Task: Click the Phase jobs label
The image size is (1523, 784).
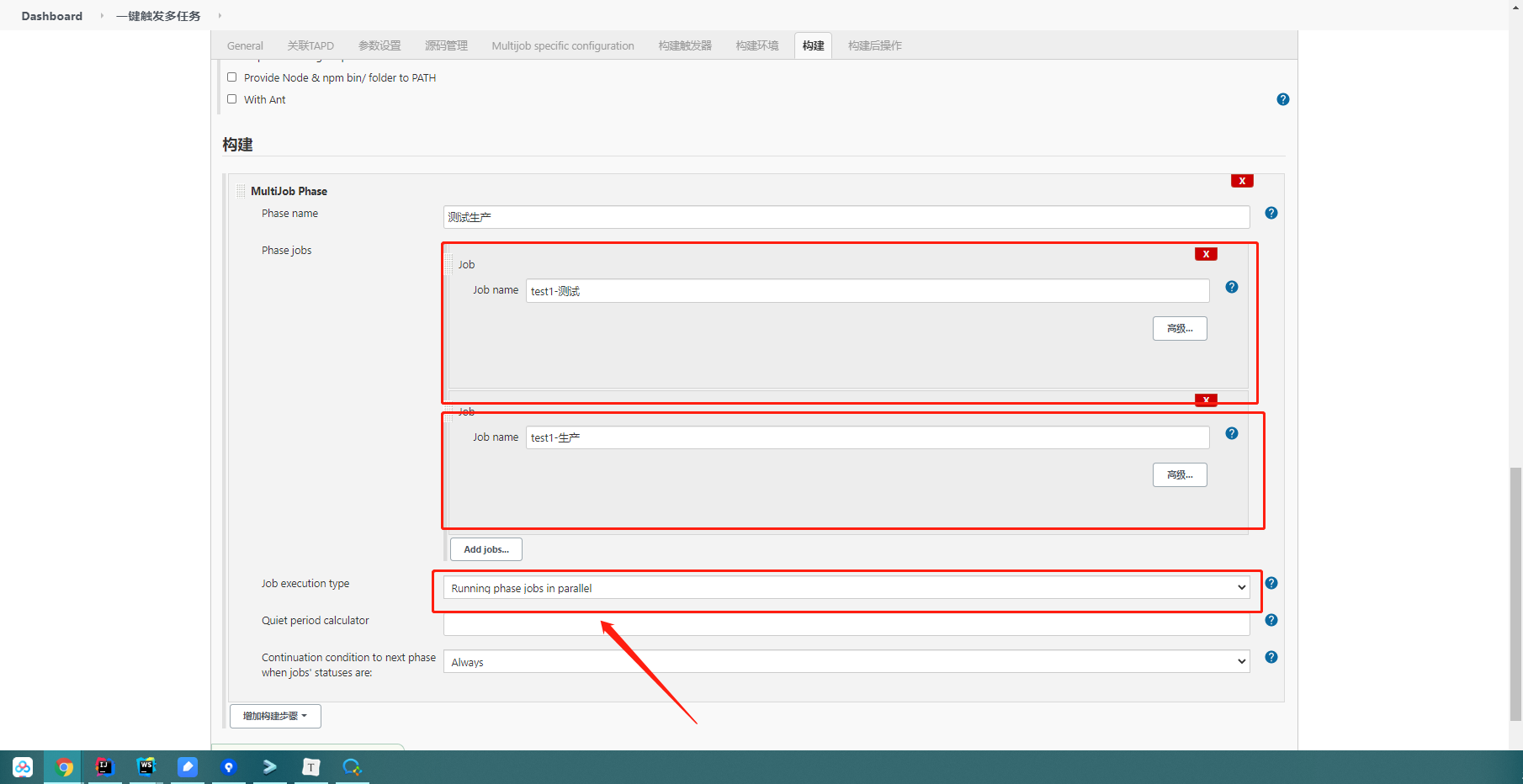Action: click(x=286, y=250)
